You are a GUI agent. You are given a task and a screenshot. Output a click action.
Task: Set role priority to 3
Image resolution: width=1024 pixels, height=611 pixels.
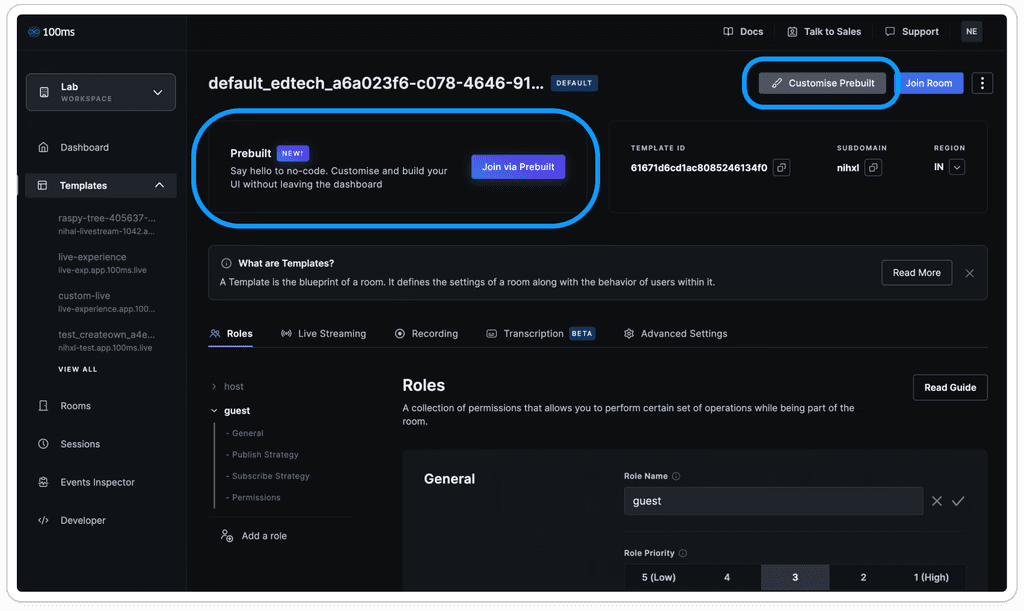coord(795,578)
